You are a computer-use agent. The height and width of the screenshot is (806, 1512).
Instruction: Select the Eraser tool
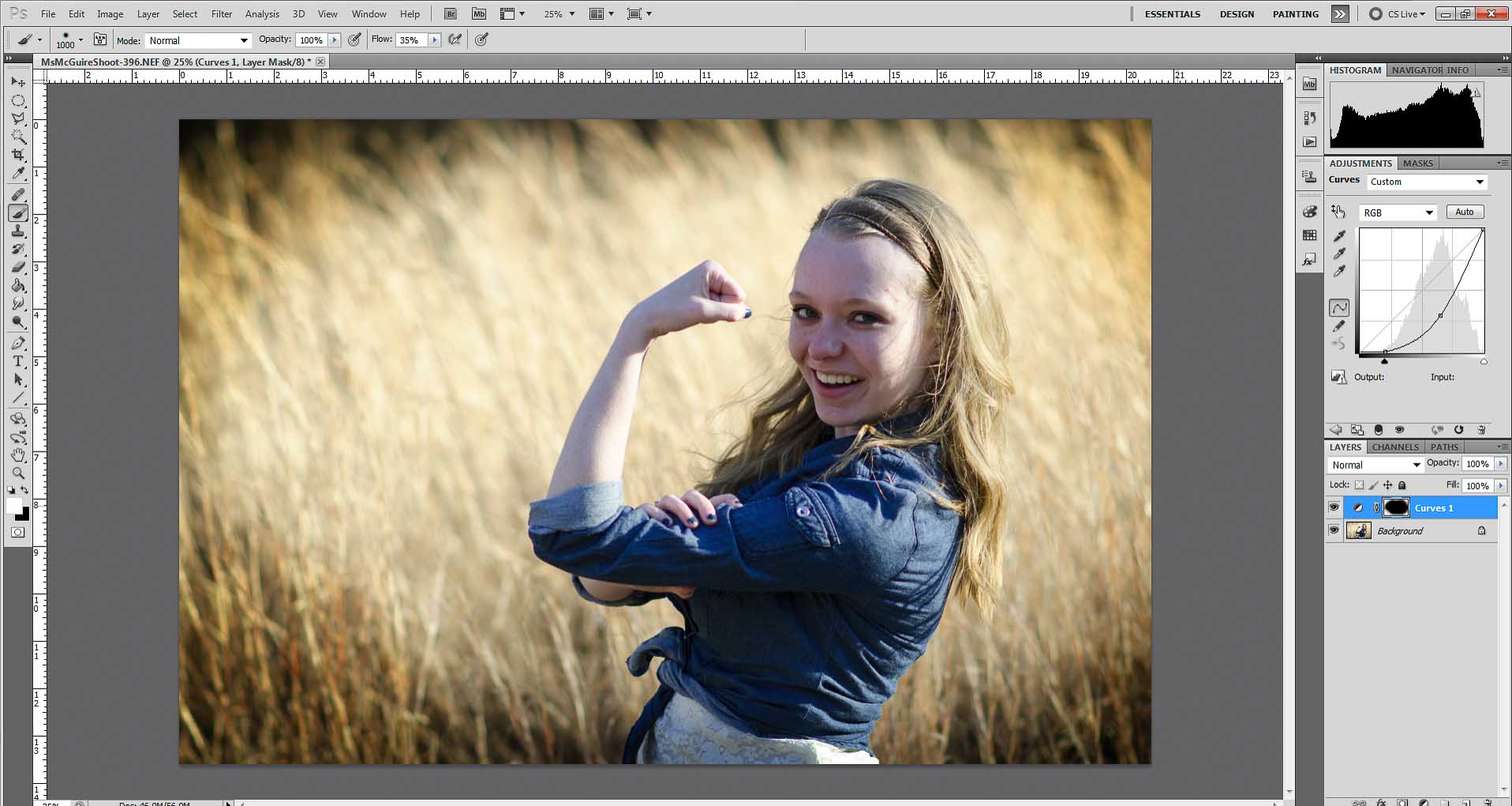coord(18,268)
